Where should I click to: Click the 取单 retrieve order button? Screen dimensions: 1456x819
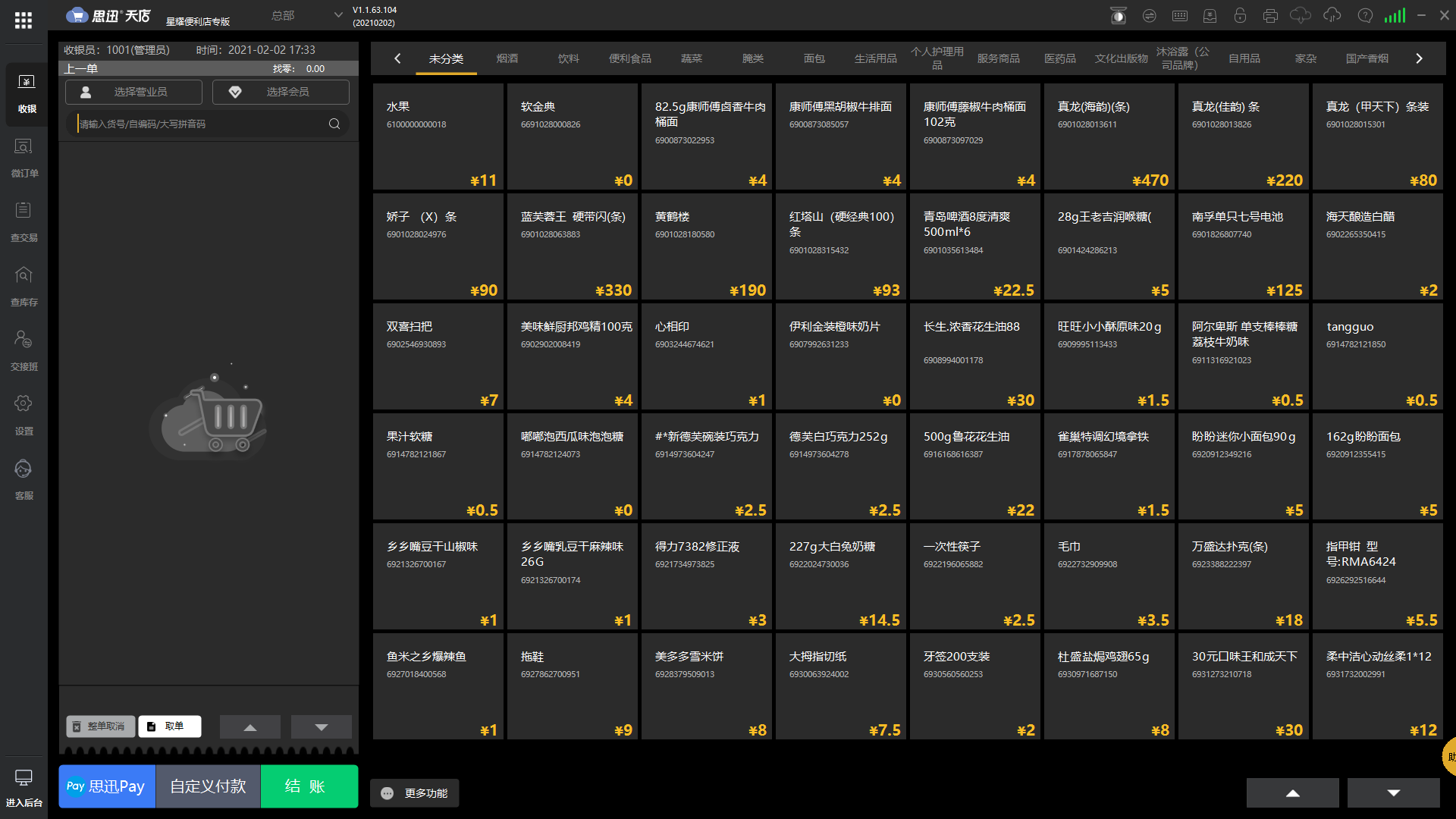tap(170, 726)
